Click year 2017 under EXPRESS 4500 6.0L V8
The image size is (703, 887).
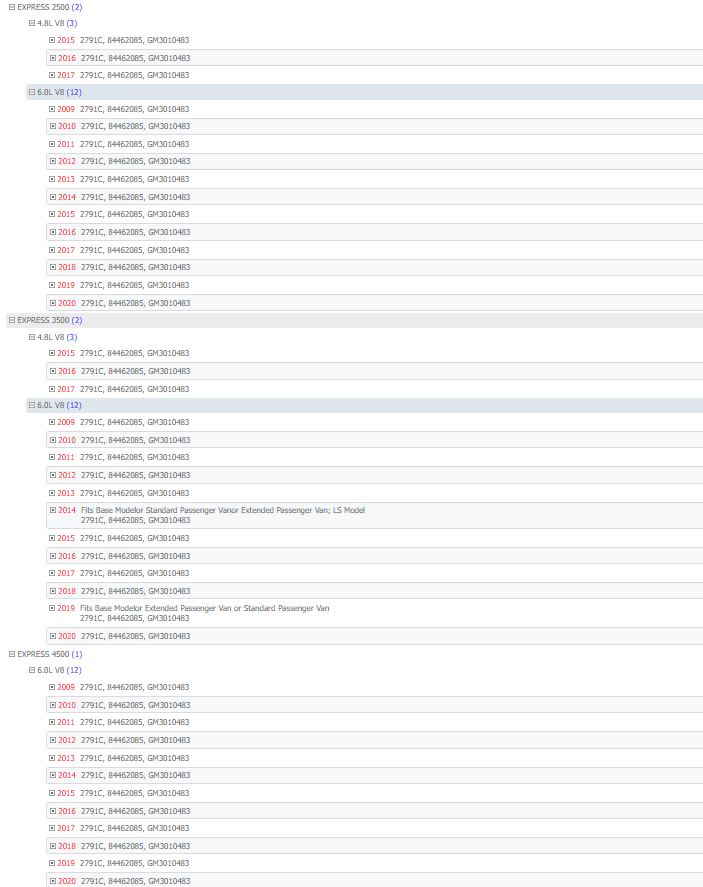[x=66, y=828]
